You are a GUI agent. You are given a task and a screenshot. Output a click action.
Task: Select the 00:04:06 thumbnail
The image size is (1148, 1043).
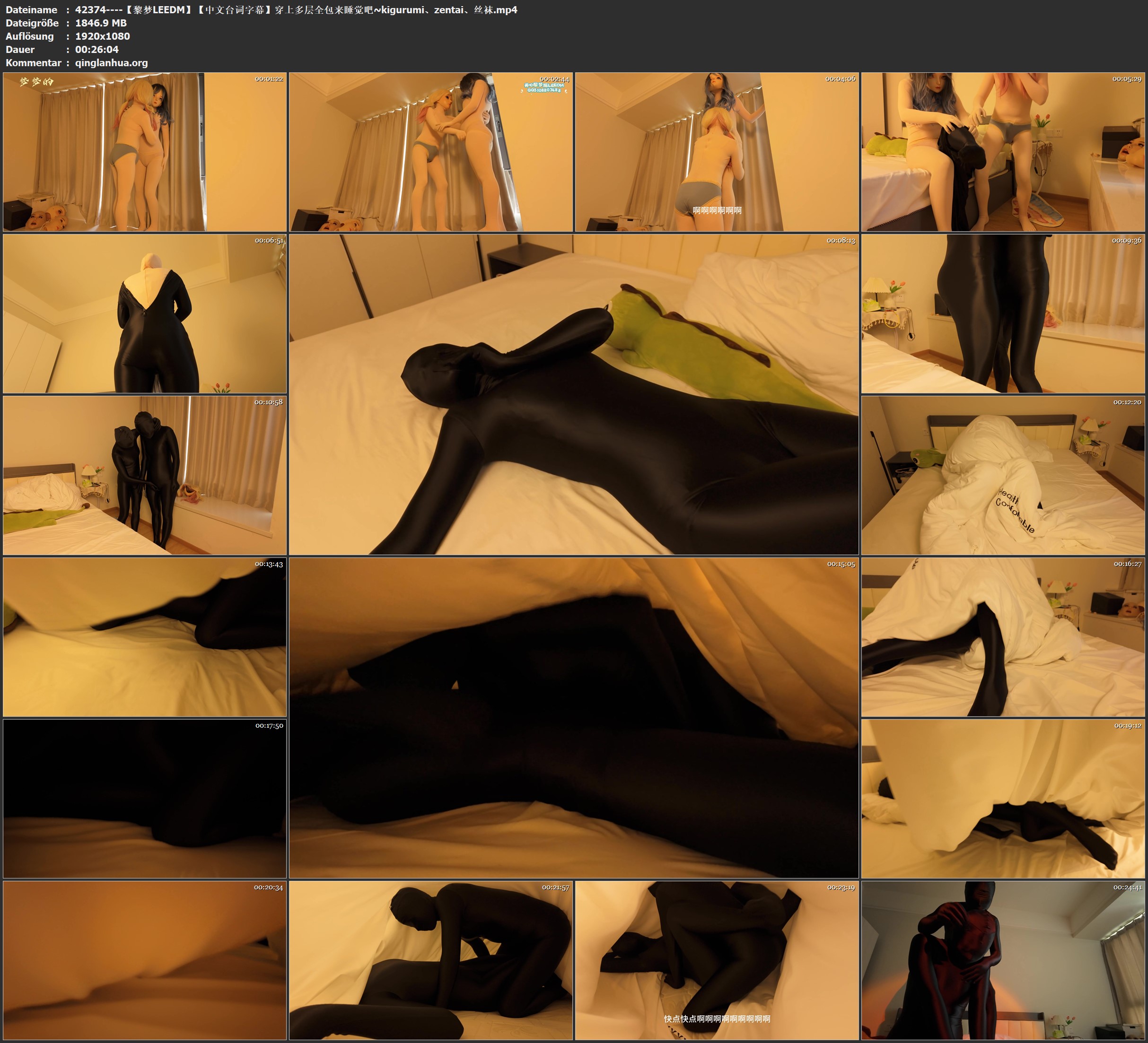pos(716,151)
